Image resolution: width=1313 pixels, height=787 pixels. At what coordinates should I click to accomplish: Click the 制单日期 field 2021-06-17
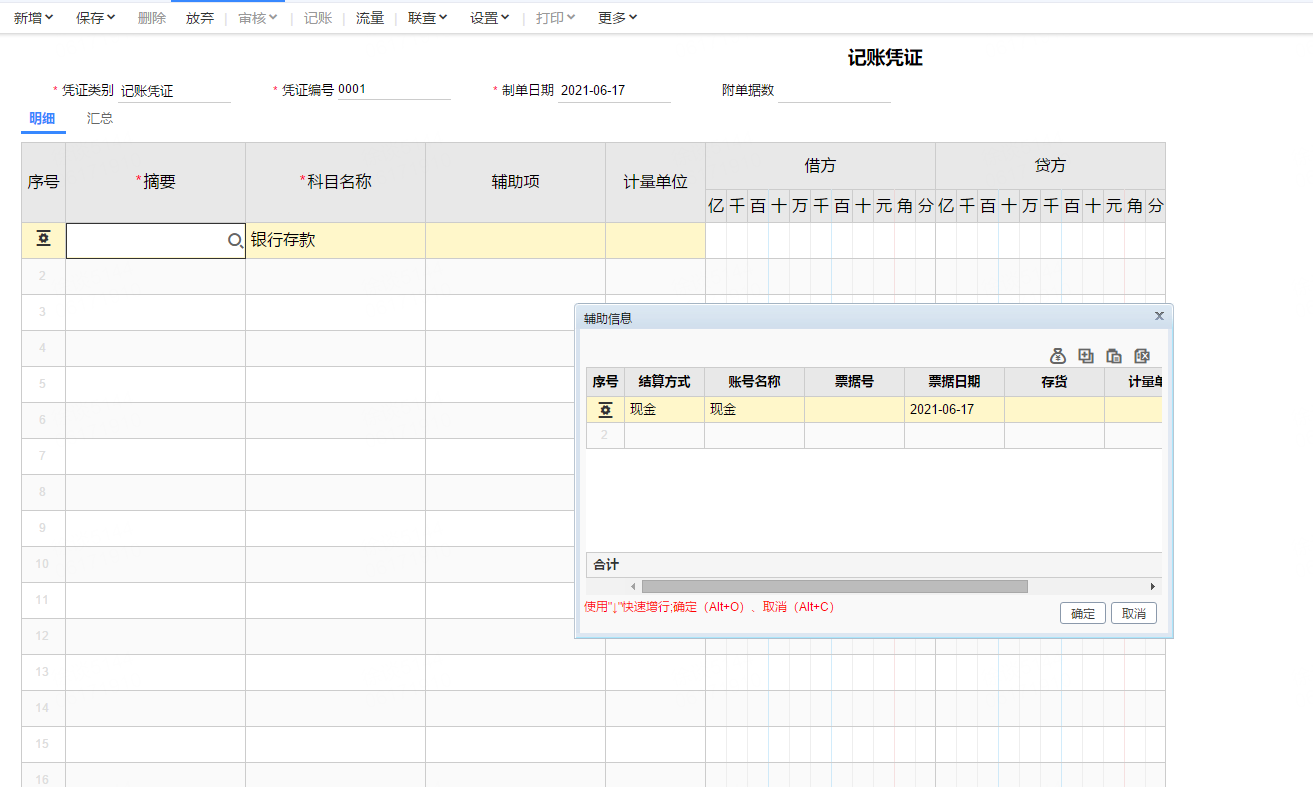tap(614, 91)
